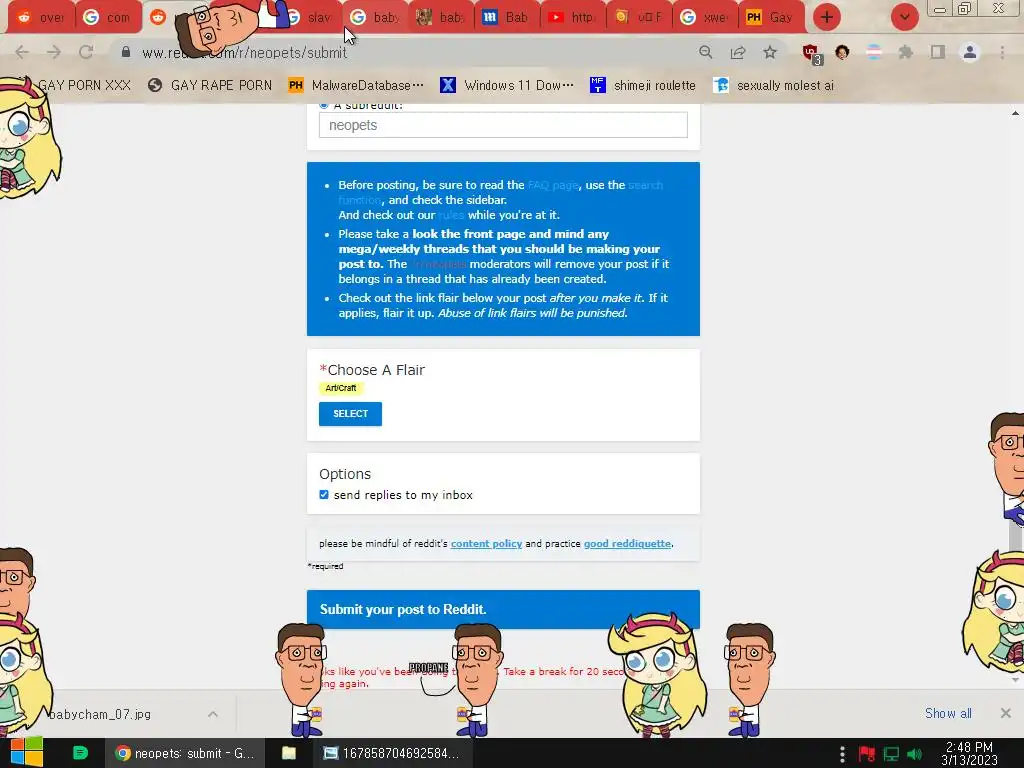Click 'Show all' downloads link
Viewport: 1024px width, 768px height.
pyautogui.click(x=948, y=713)
